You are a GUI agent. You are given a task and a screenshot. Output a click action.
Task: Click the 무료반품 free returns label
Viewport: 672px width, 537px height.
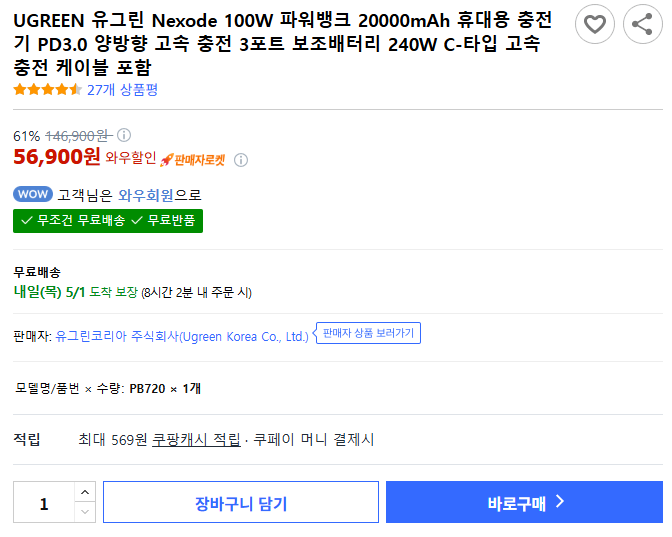click(166, 220)
